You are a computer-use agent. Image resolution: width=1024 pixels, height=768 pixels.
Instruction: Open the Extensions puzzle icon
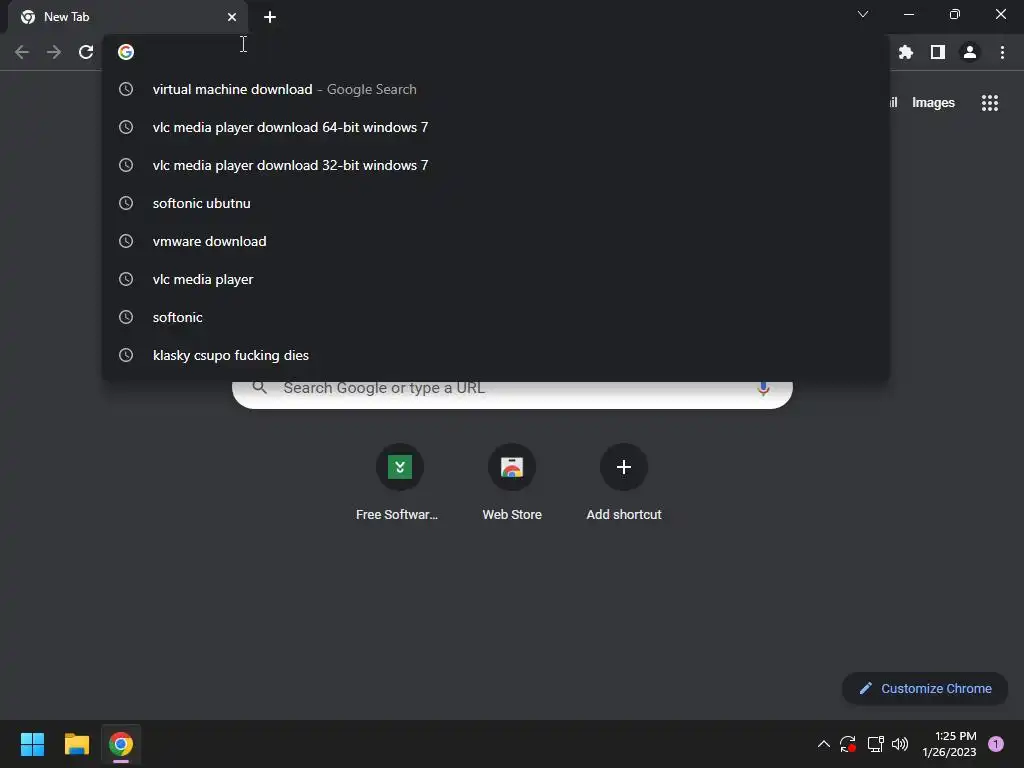906,52
